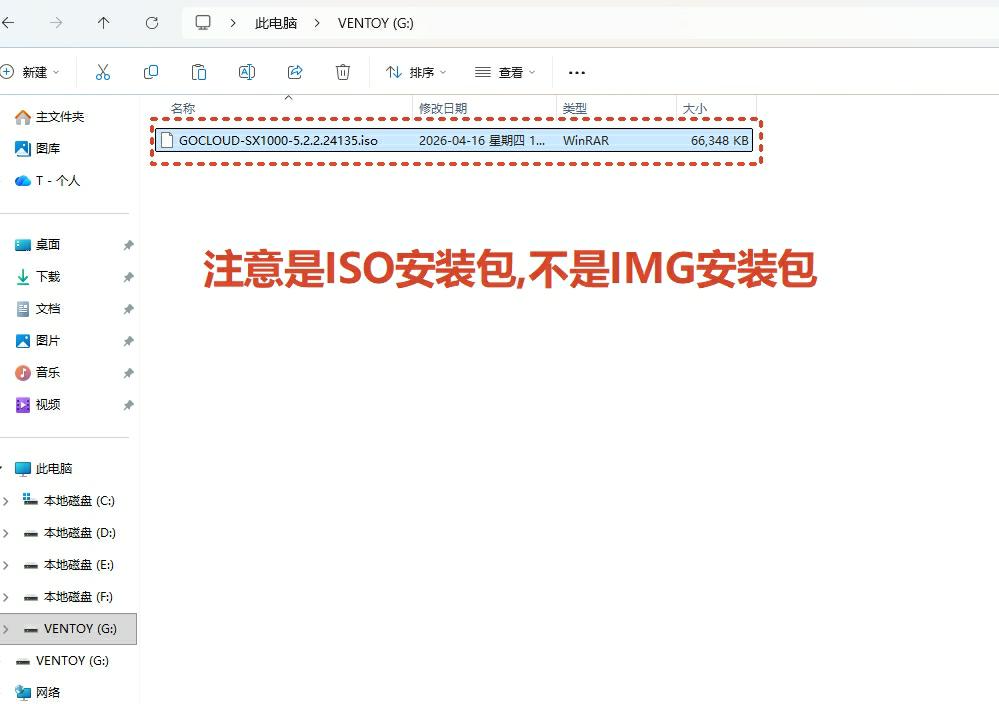Select the GOCLOUD-SX1000-5.2.2.24135.iso file
999x704 pixels.
coord(278,141)
